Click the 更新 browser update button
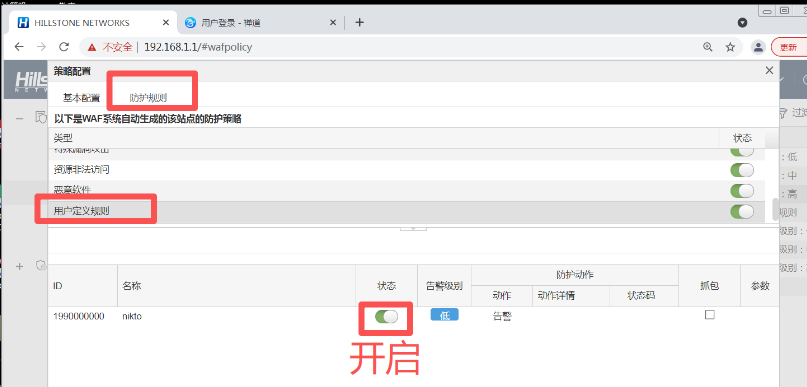Image resolution: width=807 pixels, height=387 pixels. [x=788, y=47]
